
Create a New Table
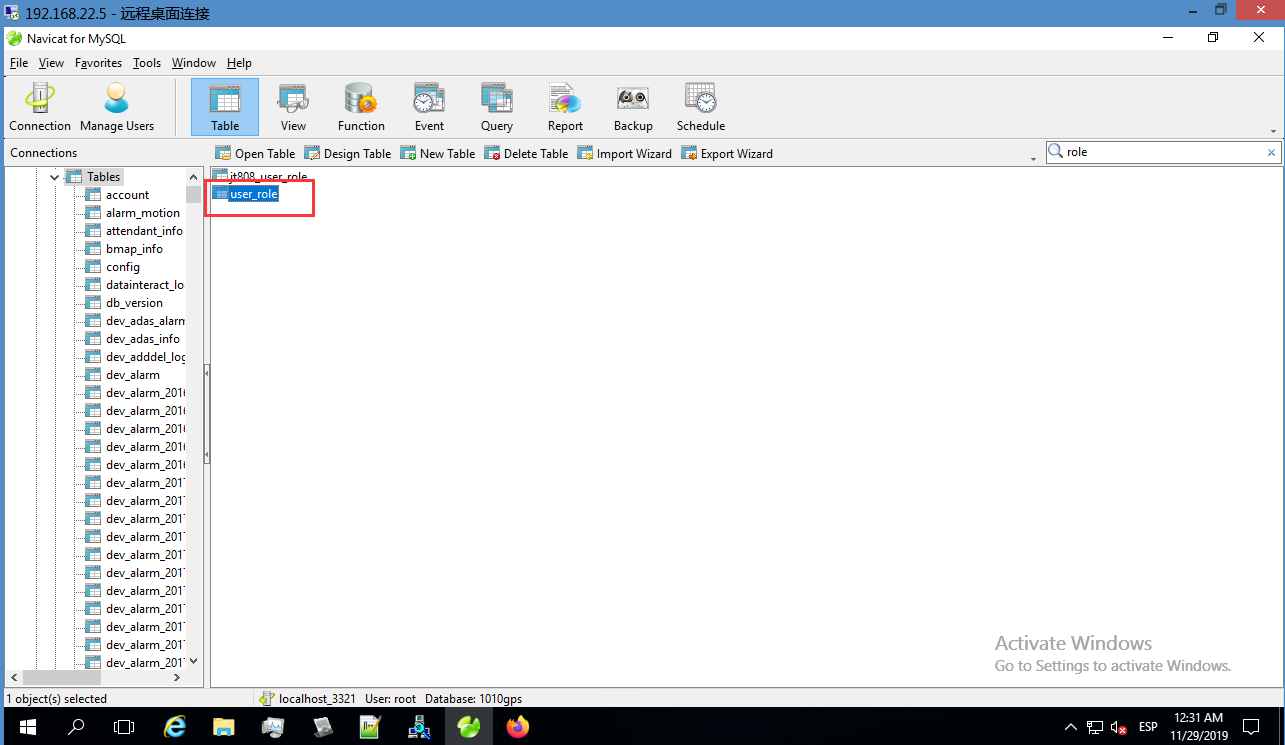[x=438, y=153]
